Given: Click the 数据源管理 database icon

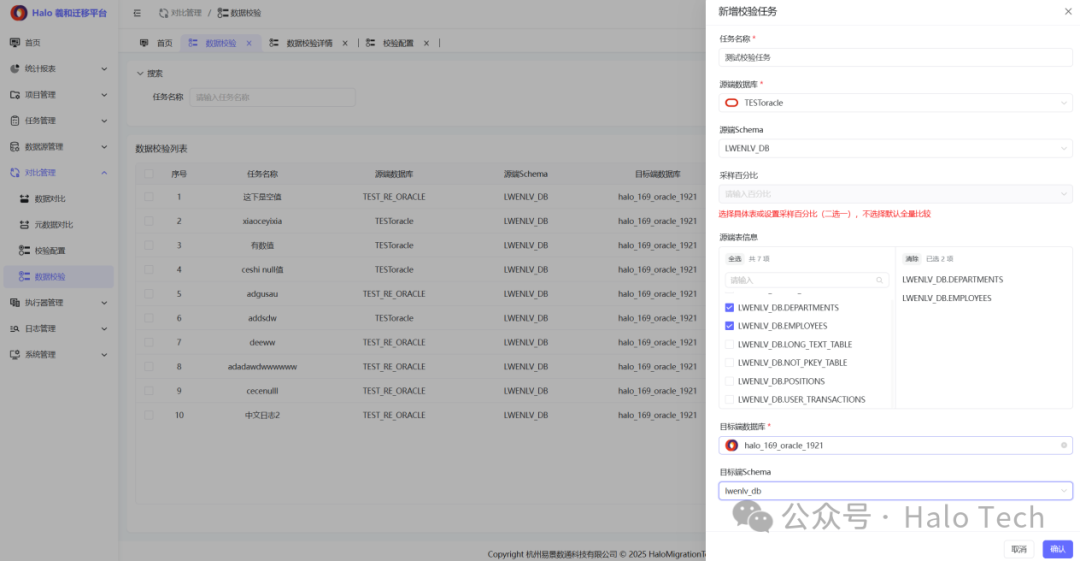Looking at the screenshot, I should 15,147.
